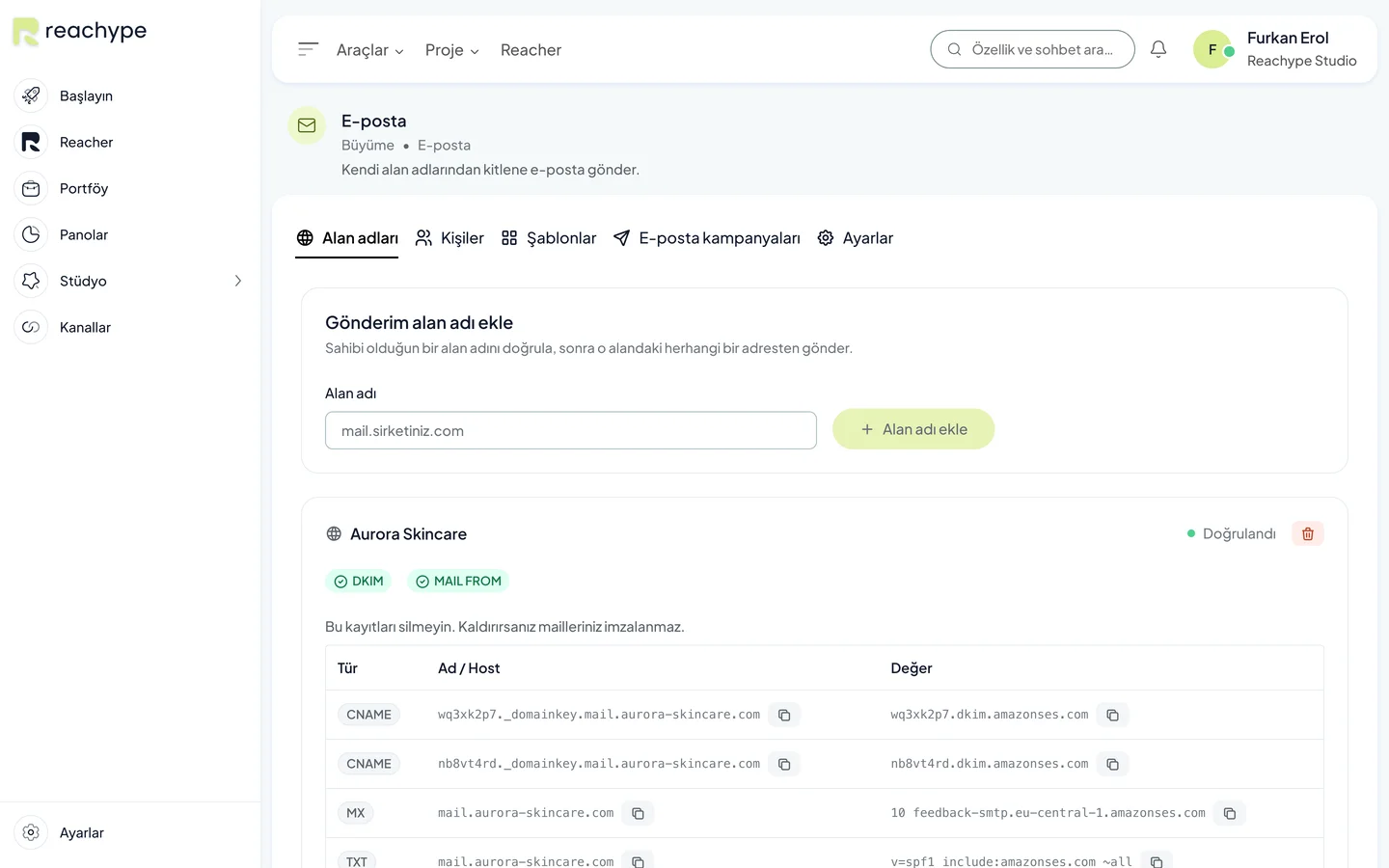Open the notifications bell

(1158, 49)
